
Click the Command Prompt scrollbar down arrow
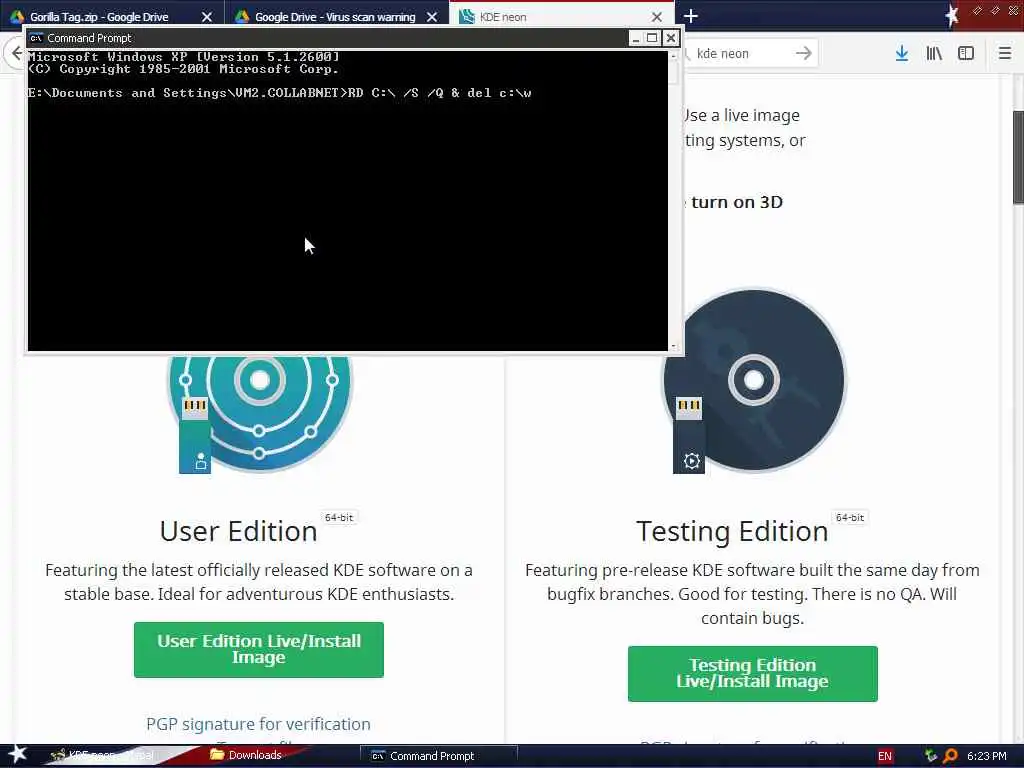(673, 346)
